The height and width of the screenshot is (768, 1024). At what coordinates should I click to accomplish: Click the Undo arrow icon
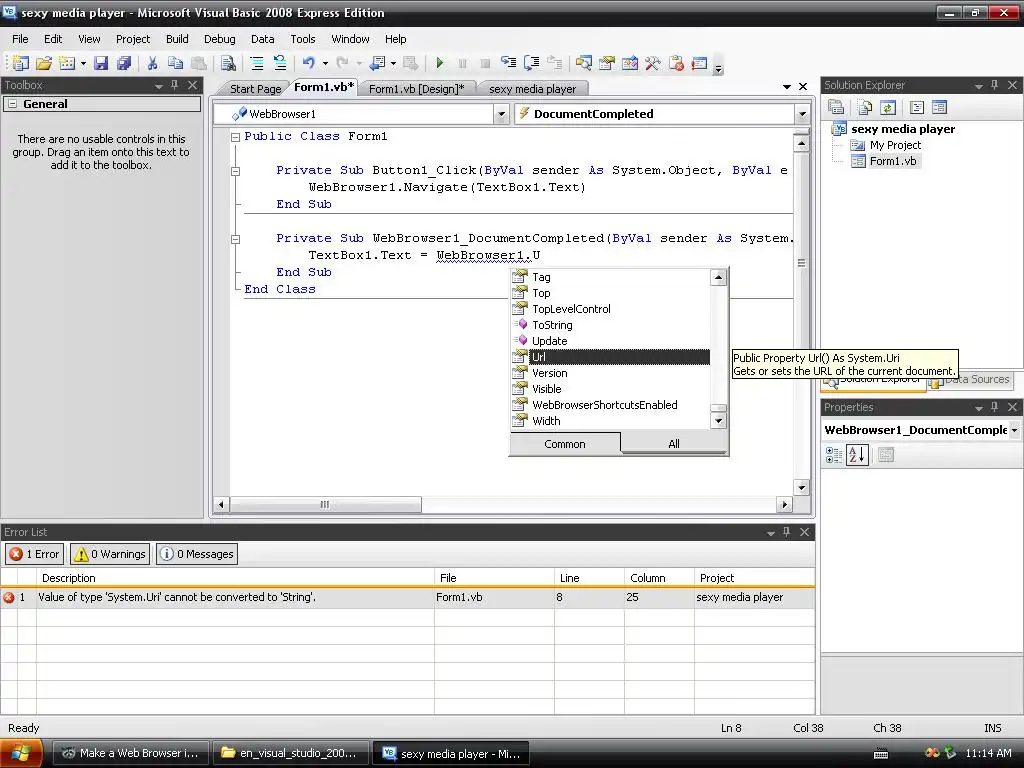pyautogui.click(x=308, y=63)
